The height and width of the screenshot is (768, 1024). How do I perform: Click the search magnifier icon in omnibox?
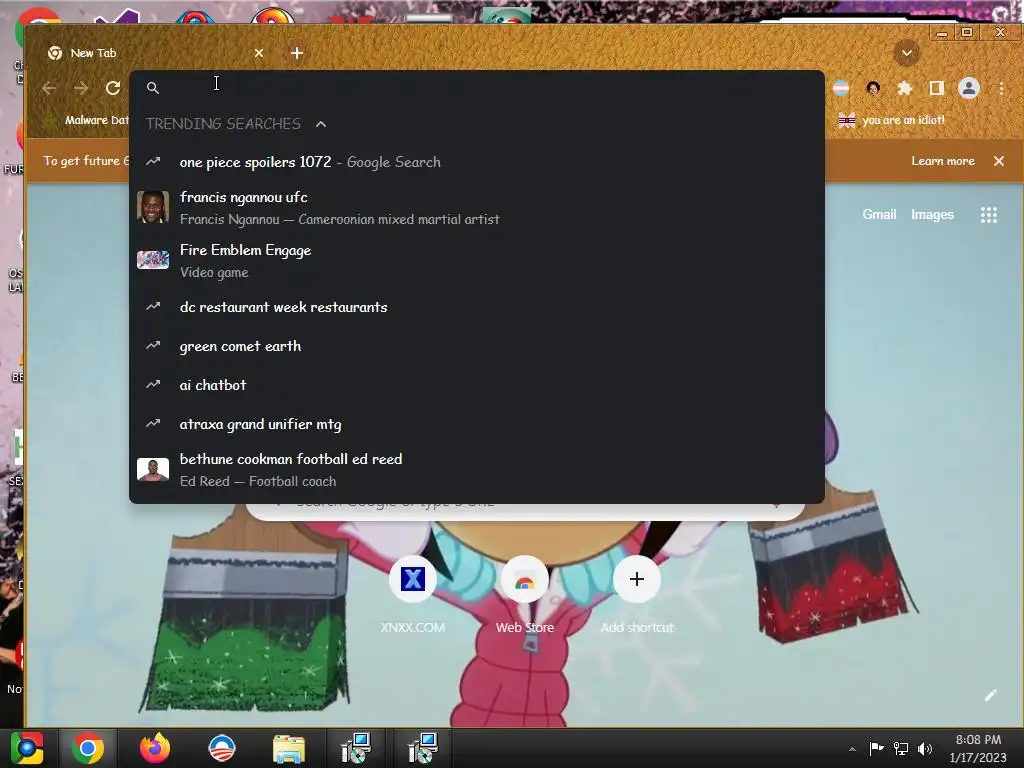(x=153, y=88)
